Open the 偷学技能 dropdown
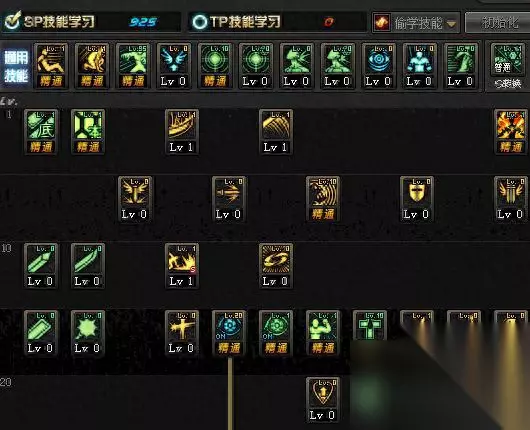The image size is (530, 430). 416,23
